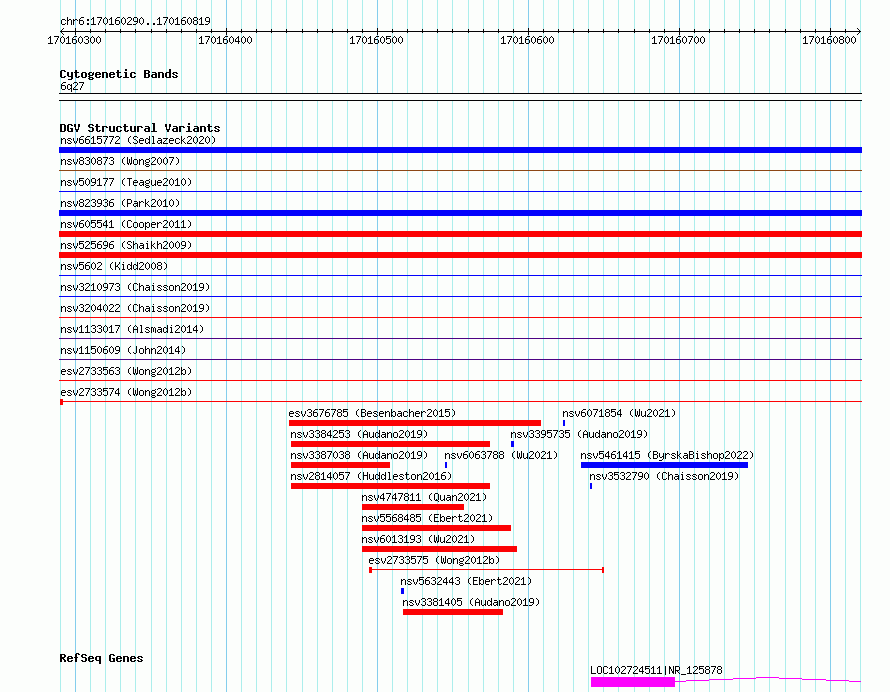Viewport: 890px width, 692px height.
Task: Open the nsv3384253 (Audano2019) label
Action: tap(359, 434)
